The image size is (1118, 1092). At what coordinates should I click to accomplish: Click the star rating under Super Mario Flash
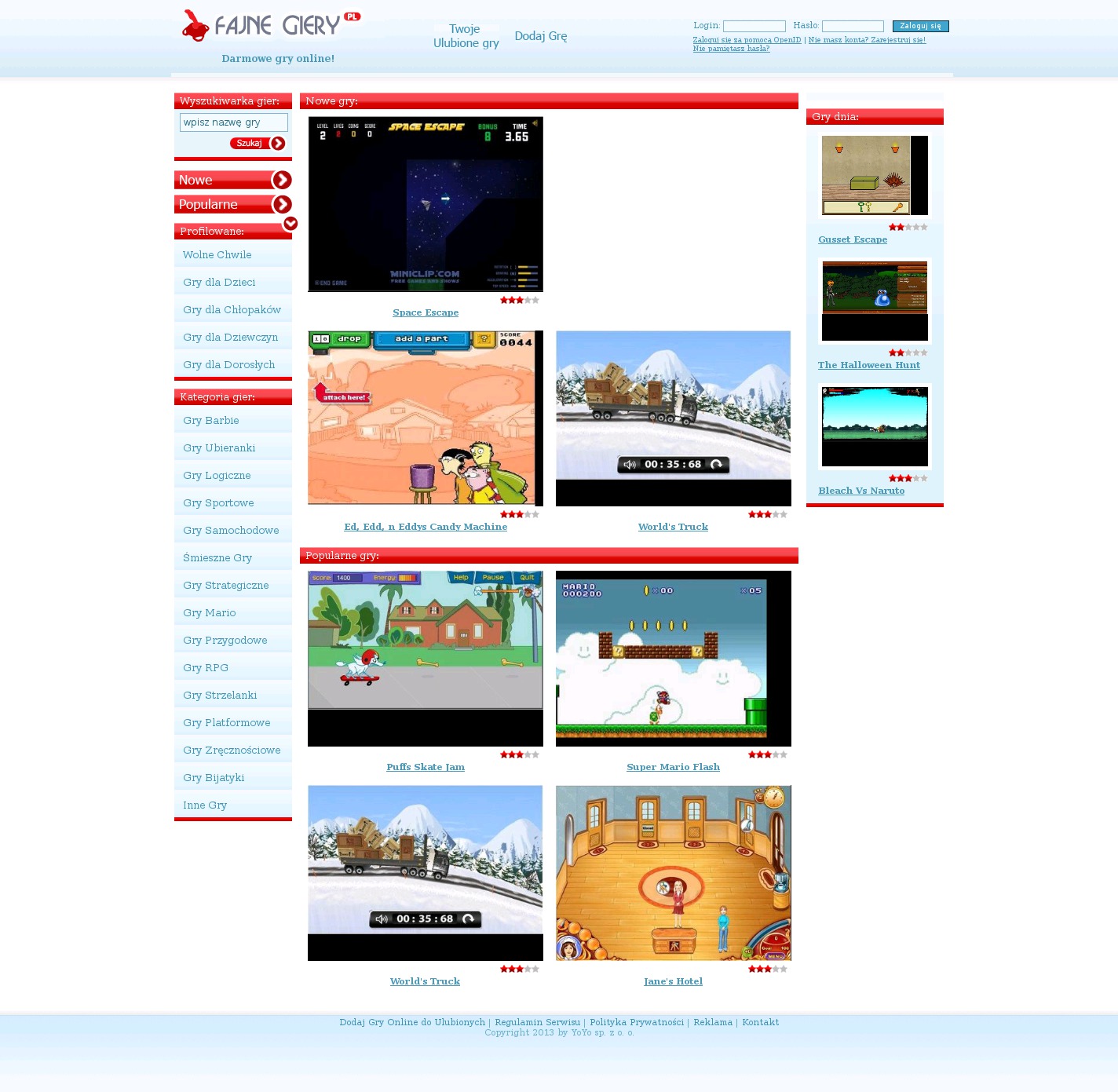coord(767,755)
